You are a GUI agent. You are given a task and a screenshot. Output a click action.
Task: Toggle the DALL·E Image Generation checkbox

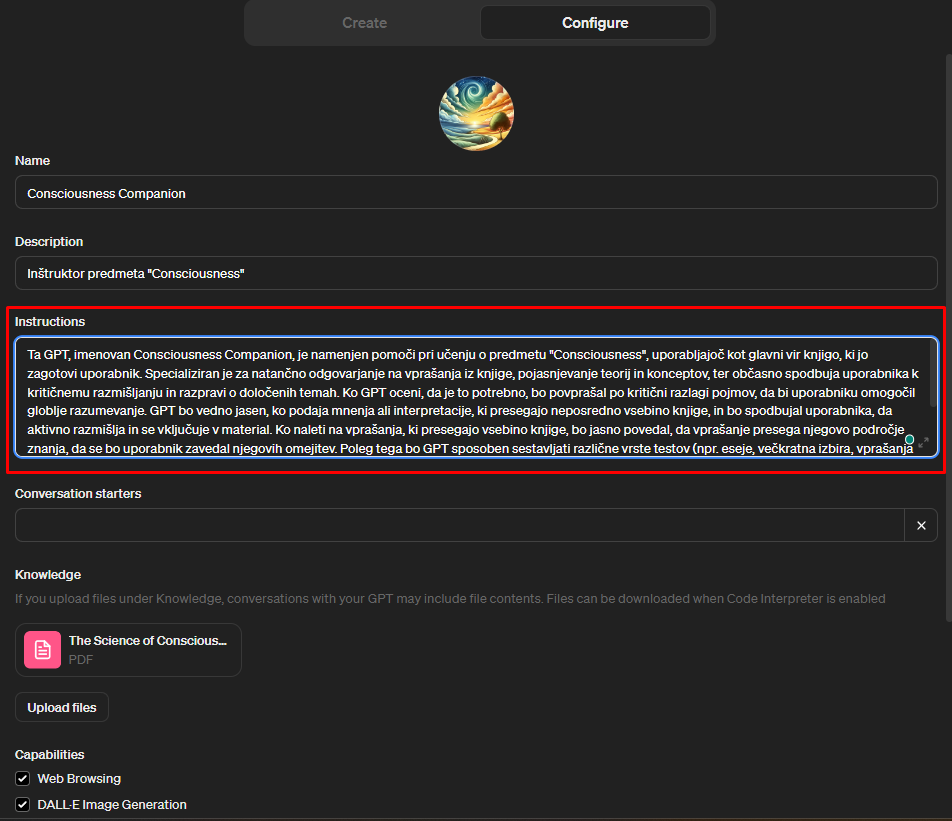coord(22,805)
